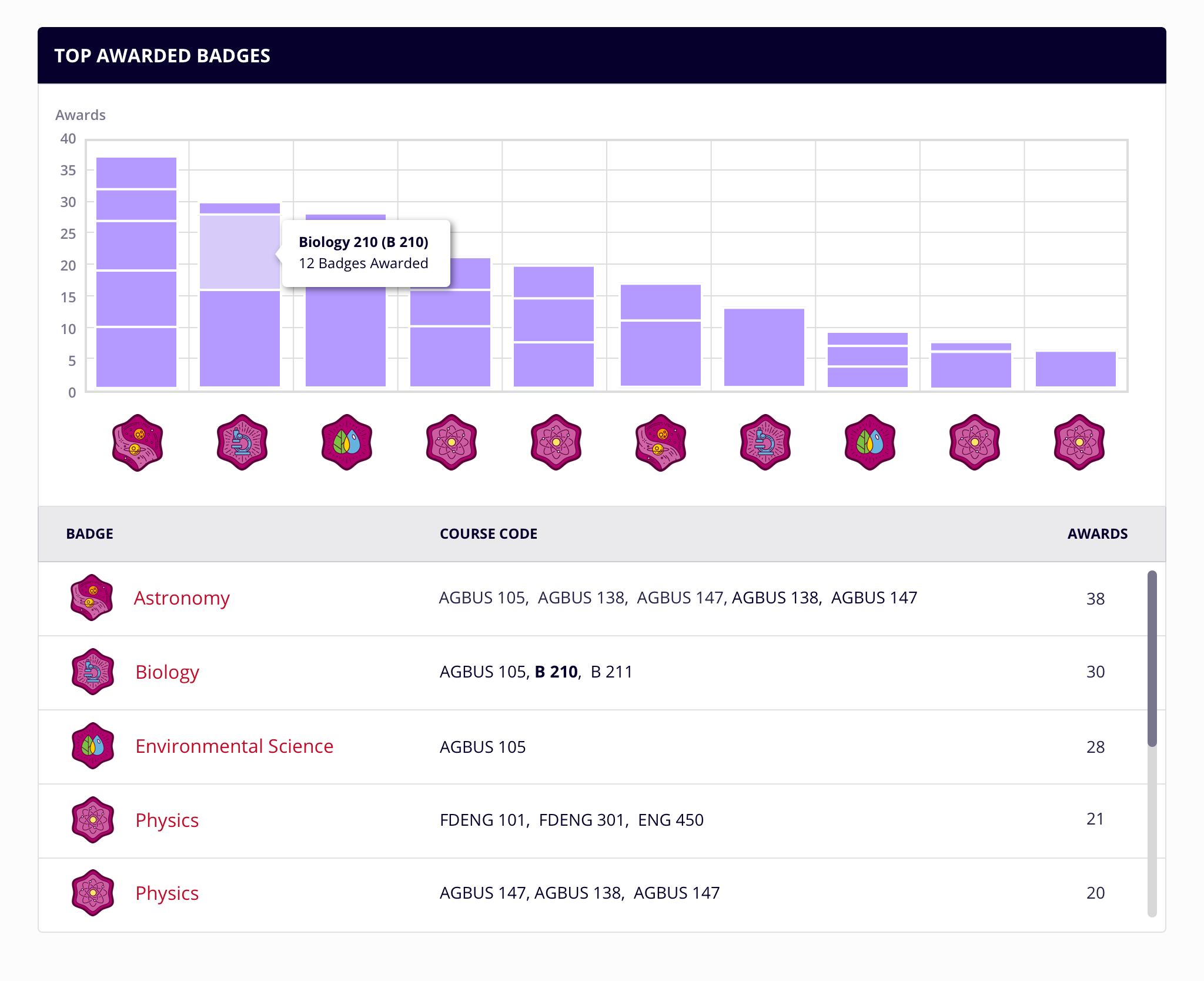Click the Physics atom badge under fourth bar
1204x981 pixels.
(x=451, y=442)
